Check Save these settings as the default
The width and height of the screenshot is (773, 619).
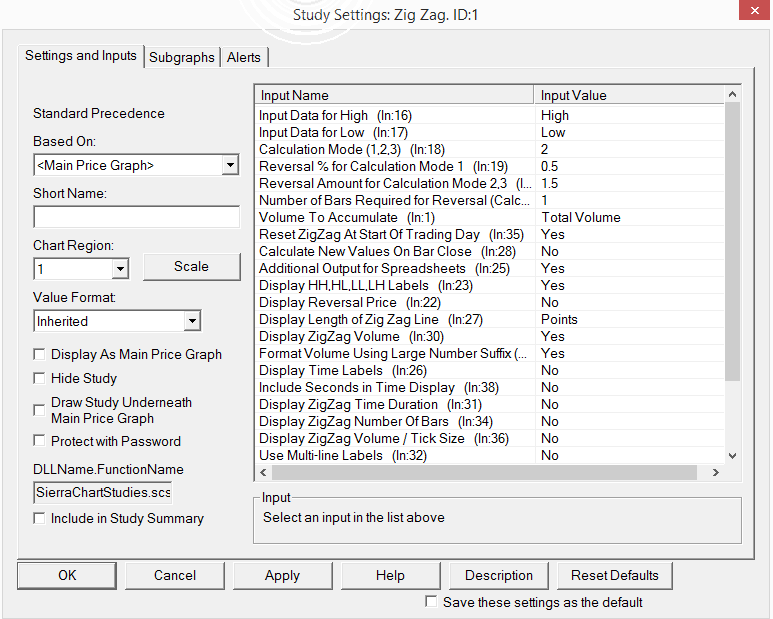[x=431, y=602]
